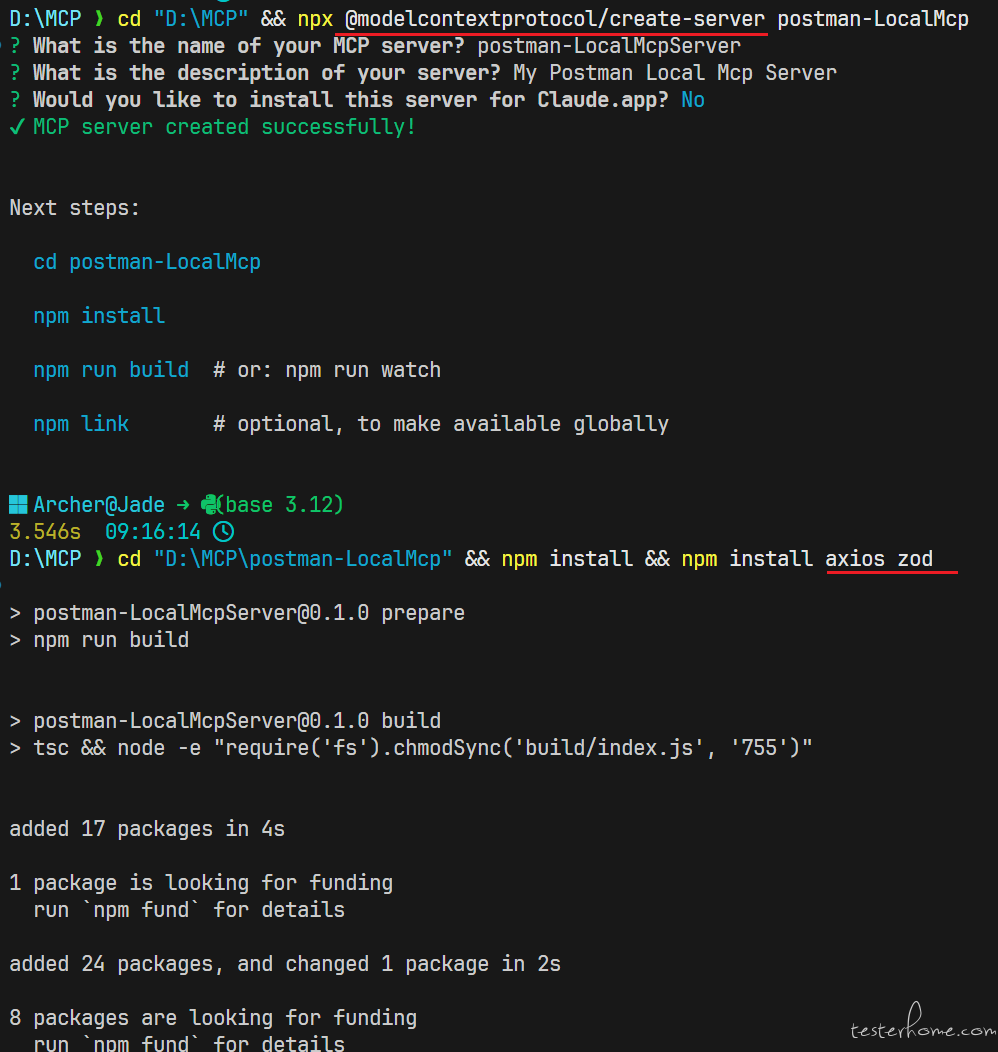Click the blue 'npm install' next step
Viewport: 998px width, 1052px height.
[99, 315]
